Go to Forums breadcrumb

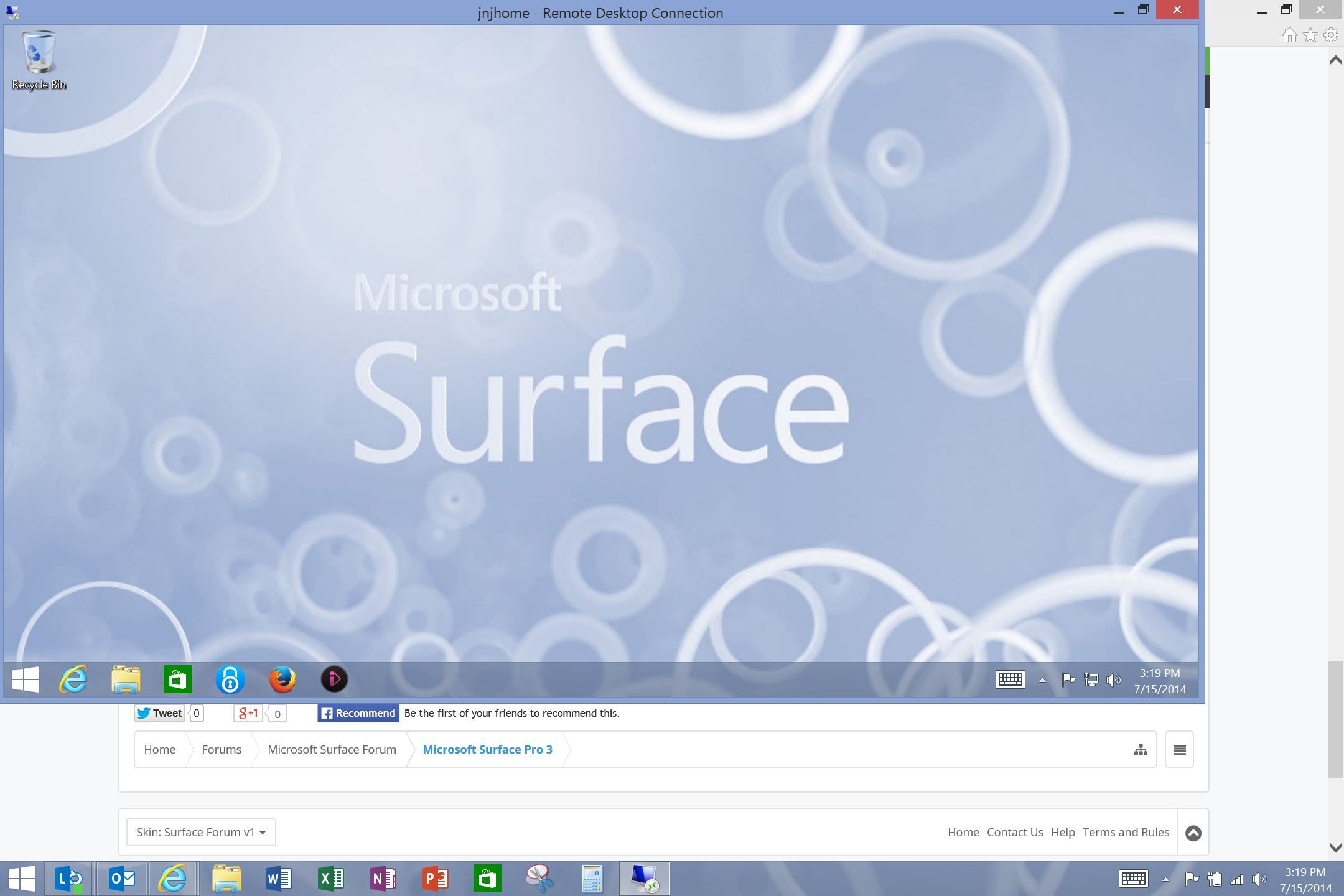[x=222, y=749]
